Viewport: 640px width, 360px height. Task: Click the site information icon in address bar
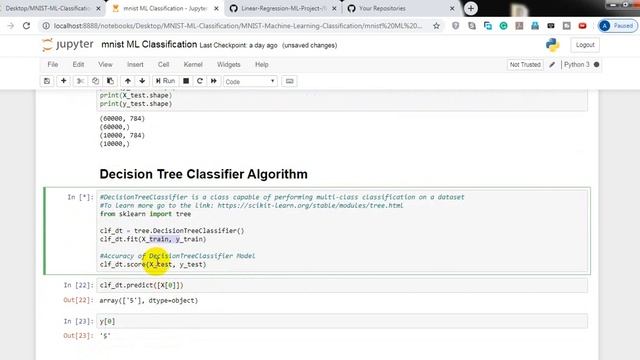tap(46, 26)
